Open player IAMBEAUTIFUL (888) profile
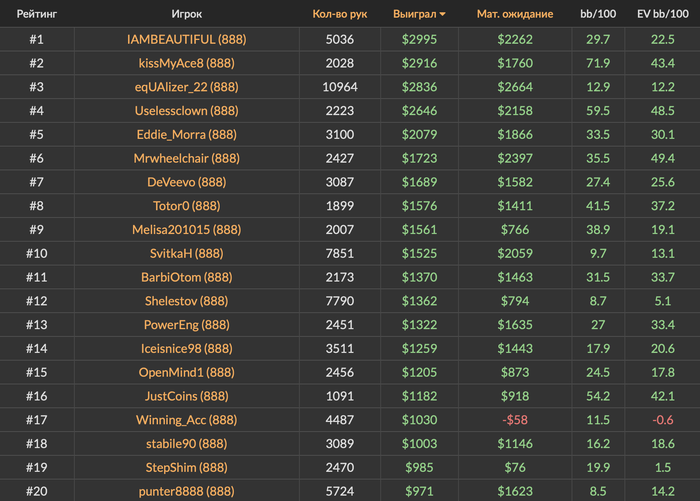The image size is (700, 501). point(187,39)
